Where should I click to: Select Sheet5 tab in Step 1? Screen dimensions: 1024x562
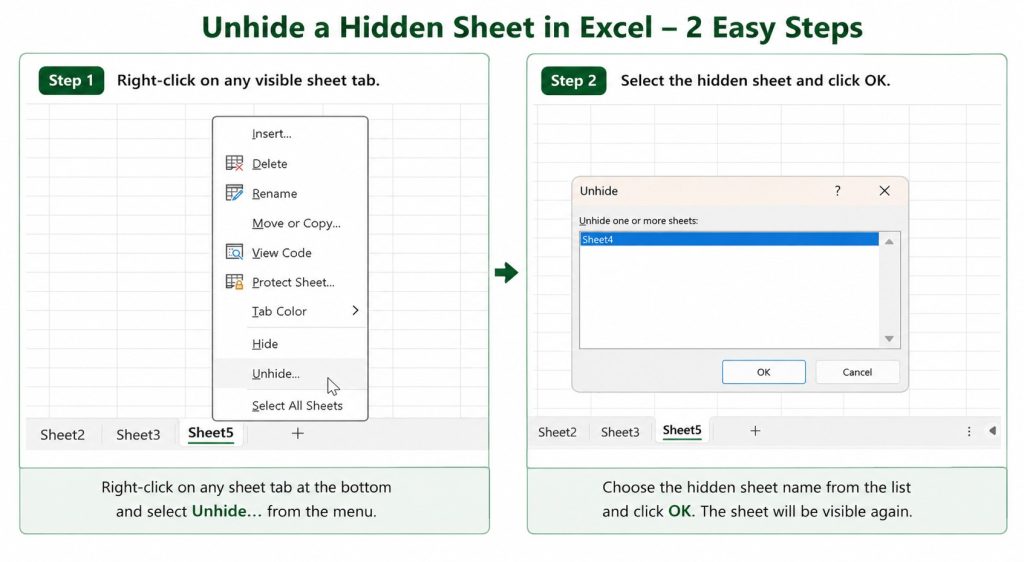211,433
